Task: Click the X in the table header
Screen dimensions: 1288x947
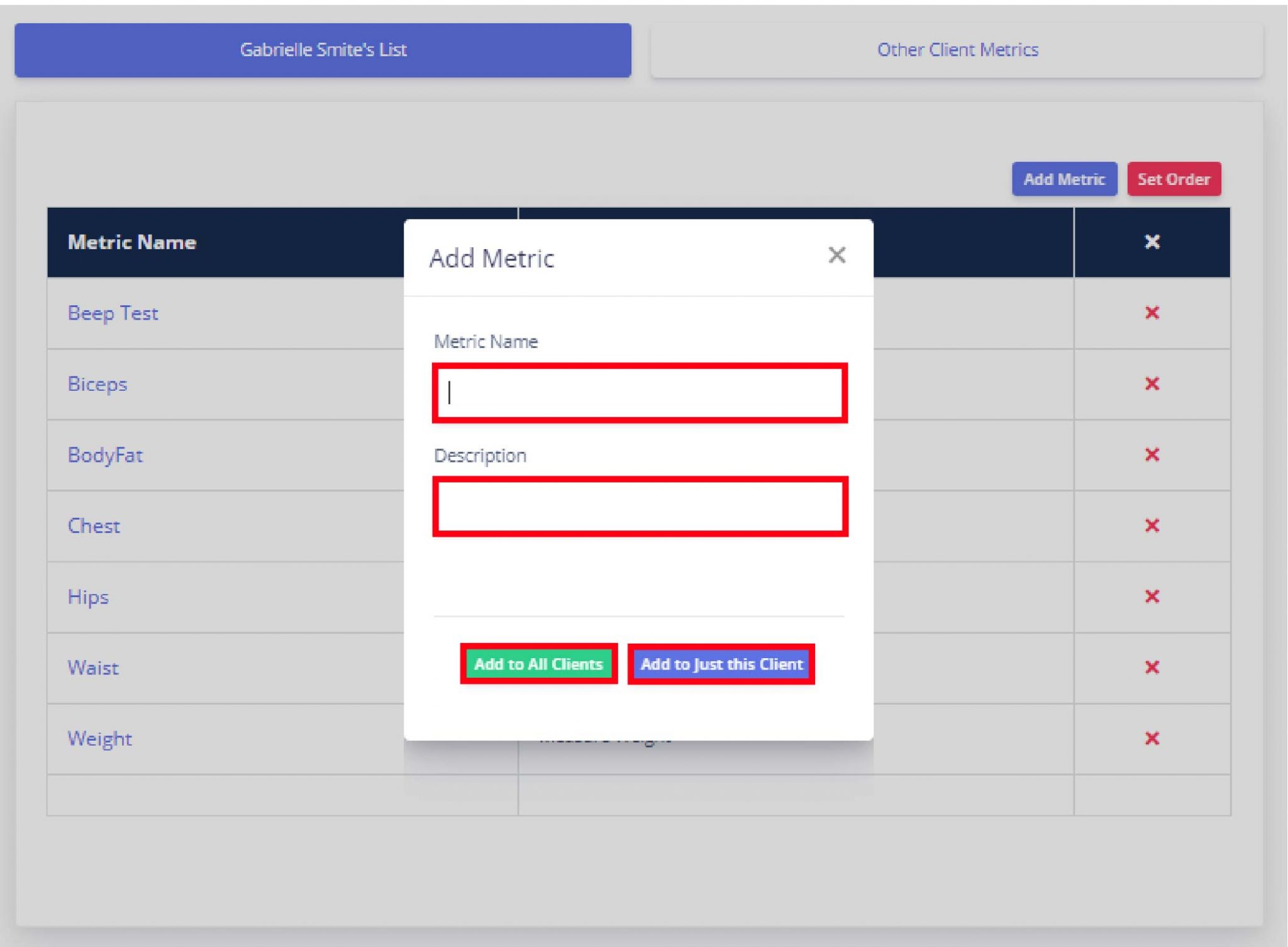Action: click(1151, 242)
